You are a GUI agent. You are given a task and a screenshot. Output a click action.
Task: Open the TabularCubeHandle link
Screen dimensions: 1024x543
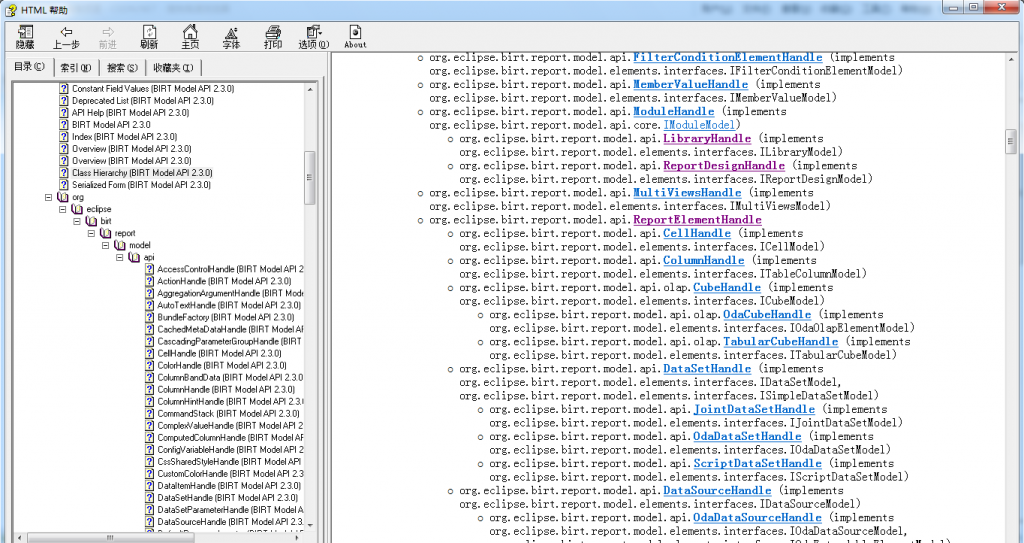pos(780,342)
